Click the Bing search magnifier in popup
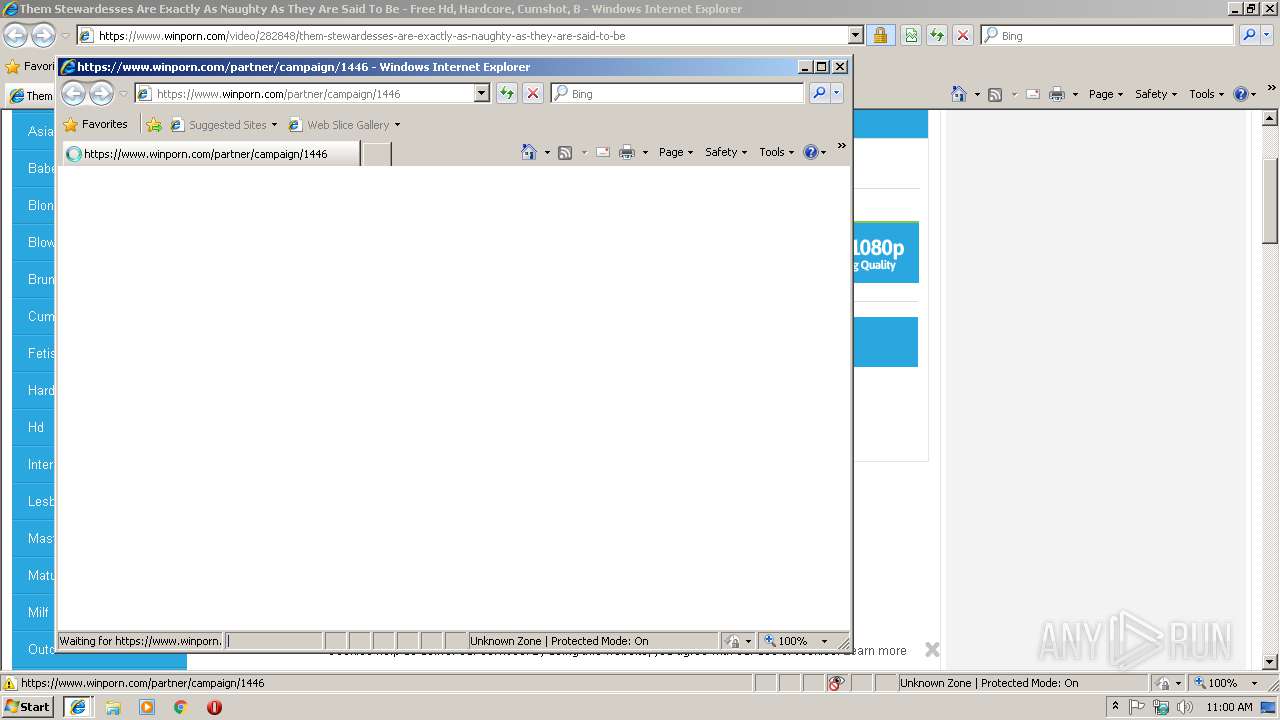 tap(819, 93)
